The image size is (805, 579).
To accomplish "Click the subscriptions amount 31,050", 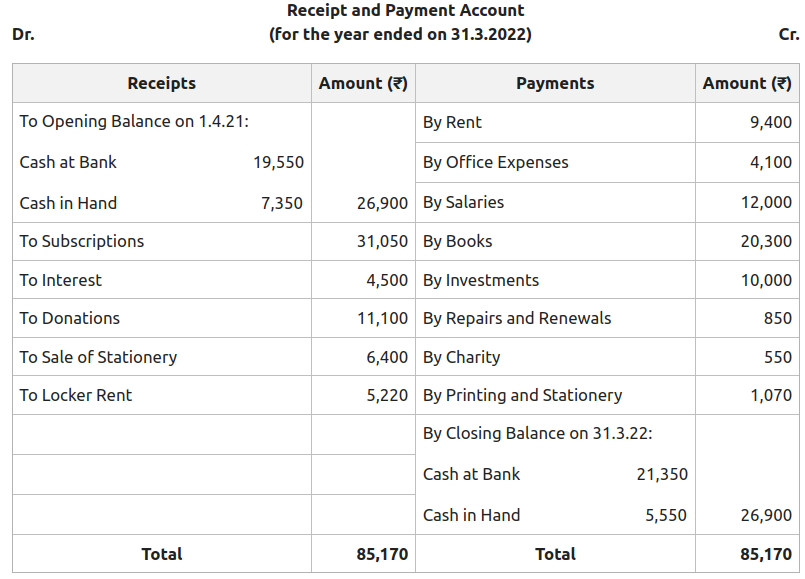I will point(382,241).
